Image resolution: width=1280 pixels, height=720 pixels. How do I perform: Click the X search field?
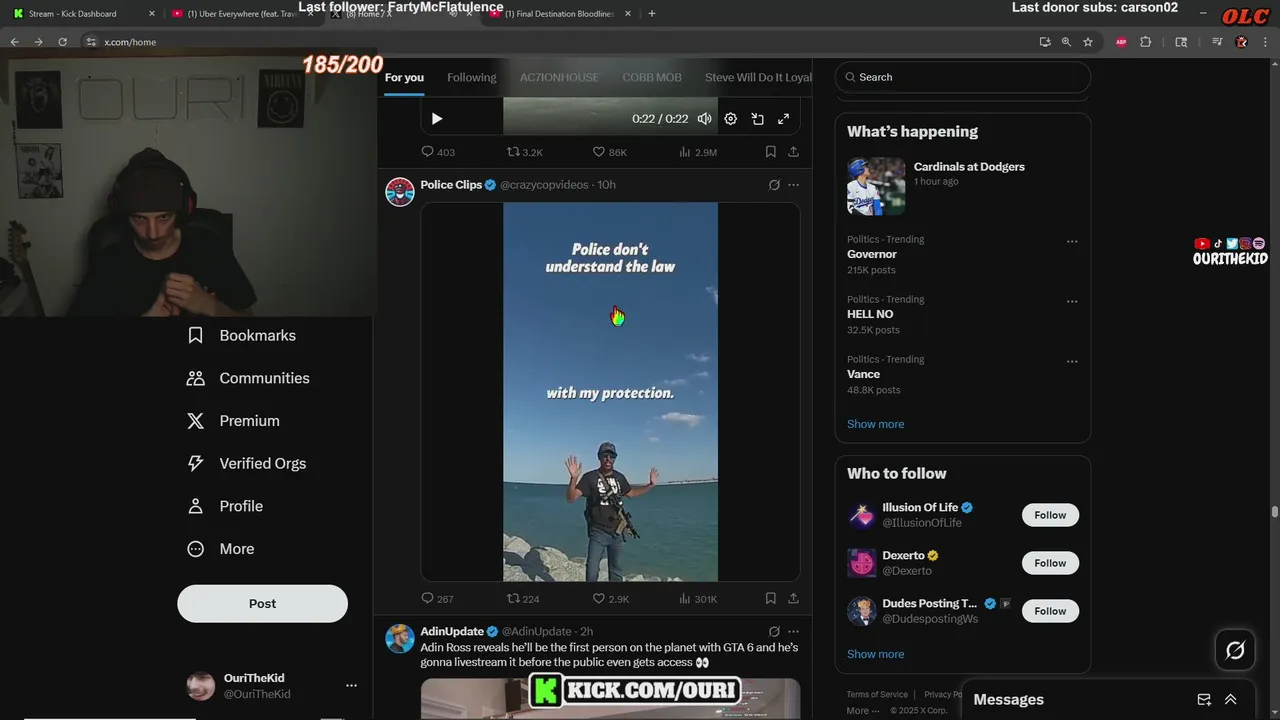click(962, 77)
